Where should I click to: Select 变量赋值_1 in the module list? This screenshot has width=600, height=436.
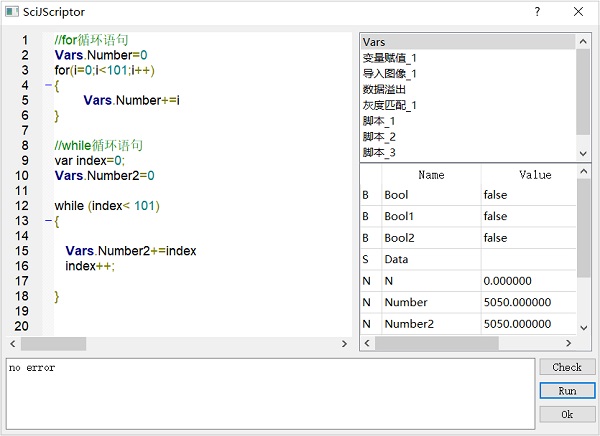pyautogui.click(x=468, y=58)
